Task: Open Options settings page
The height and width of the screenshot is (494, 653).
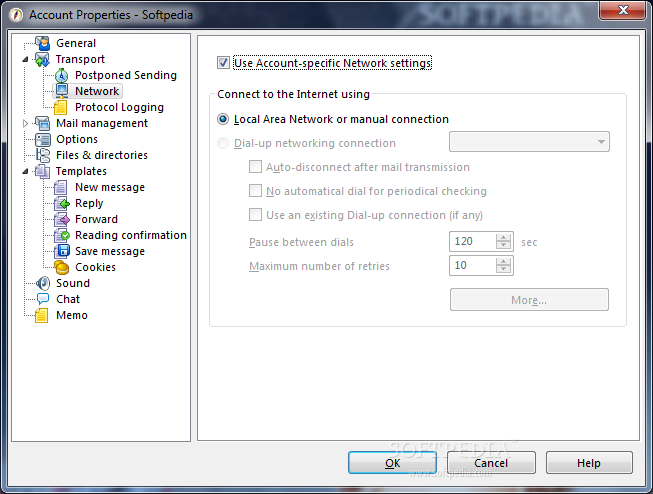Action: [x=77, y=139]
